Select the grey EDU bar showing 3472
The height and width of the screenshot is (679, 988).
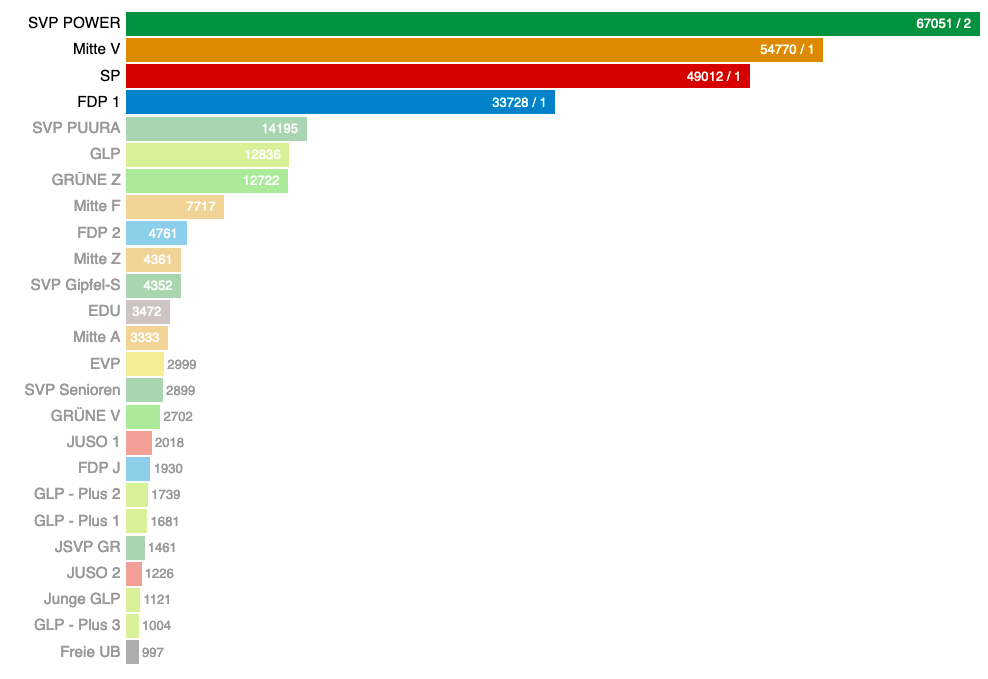click(x=147, y=312)
